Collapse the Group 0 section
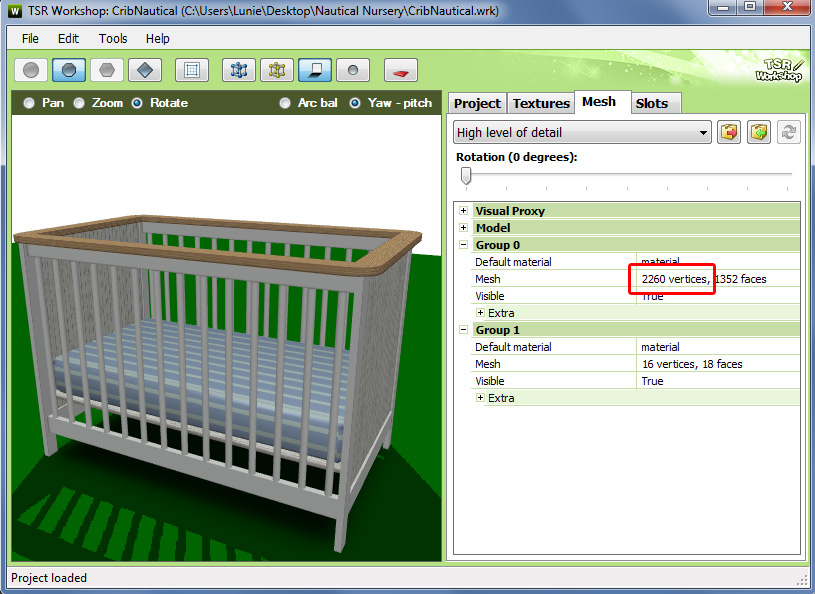The height and width of the screenshot is (594, 815). [463, 245]
